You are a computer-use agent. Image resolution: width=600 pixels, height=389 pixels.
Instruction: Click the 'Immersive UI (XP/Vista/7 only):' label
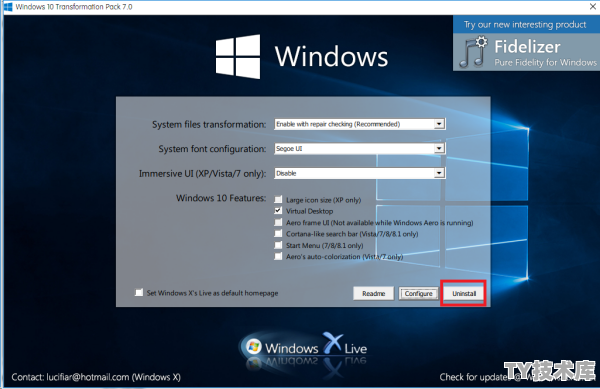click(202, 174)
